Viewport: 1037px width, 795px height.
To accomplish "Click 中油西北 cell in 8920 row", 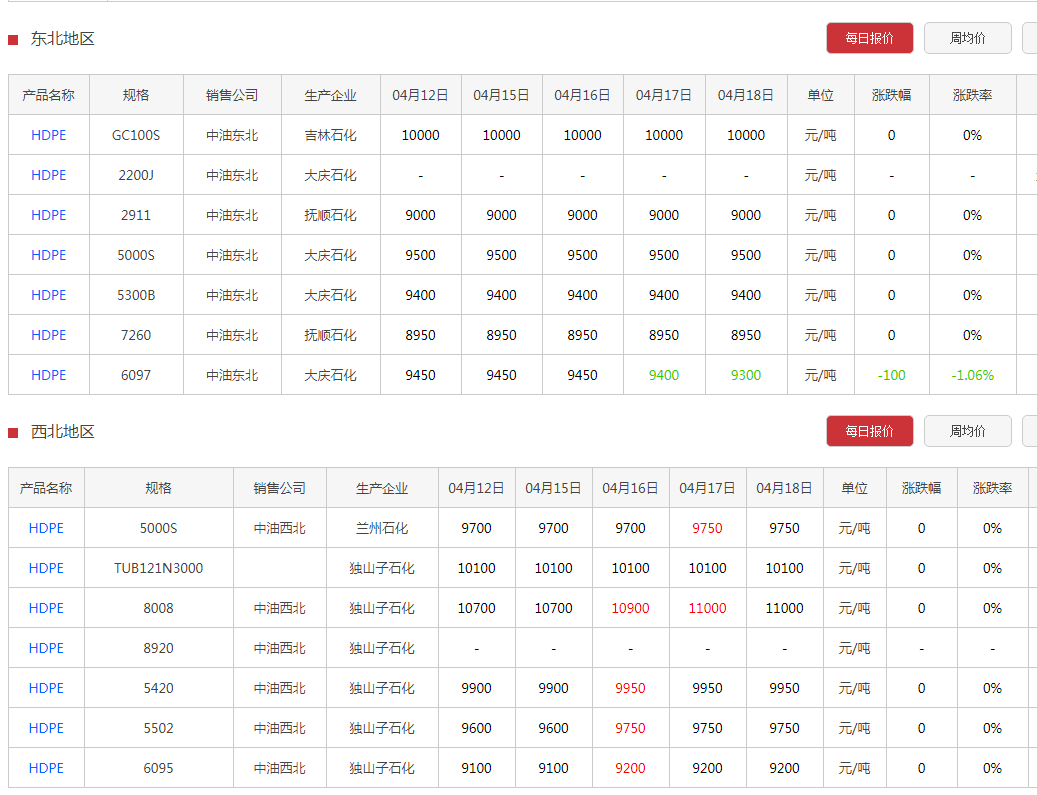I will pos(280,648).
